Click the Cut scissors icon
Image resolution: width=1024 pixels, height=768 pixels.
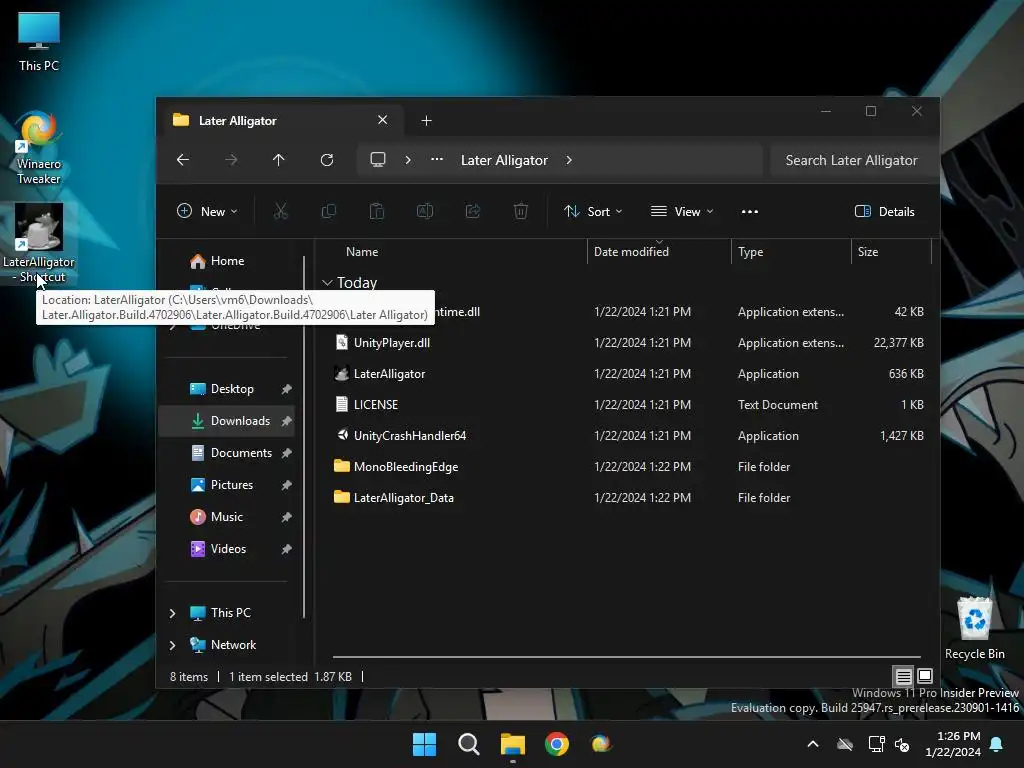(x=281, y=211)
